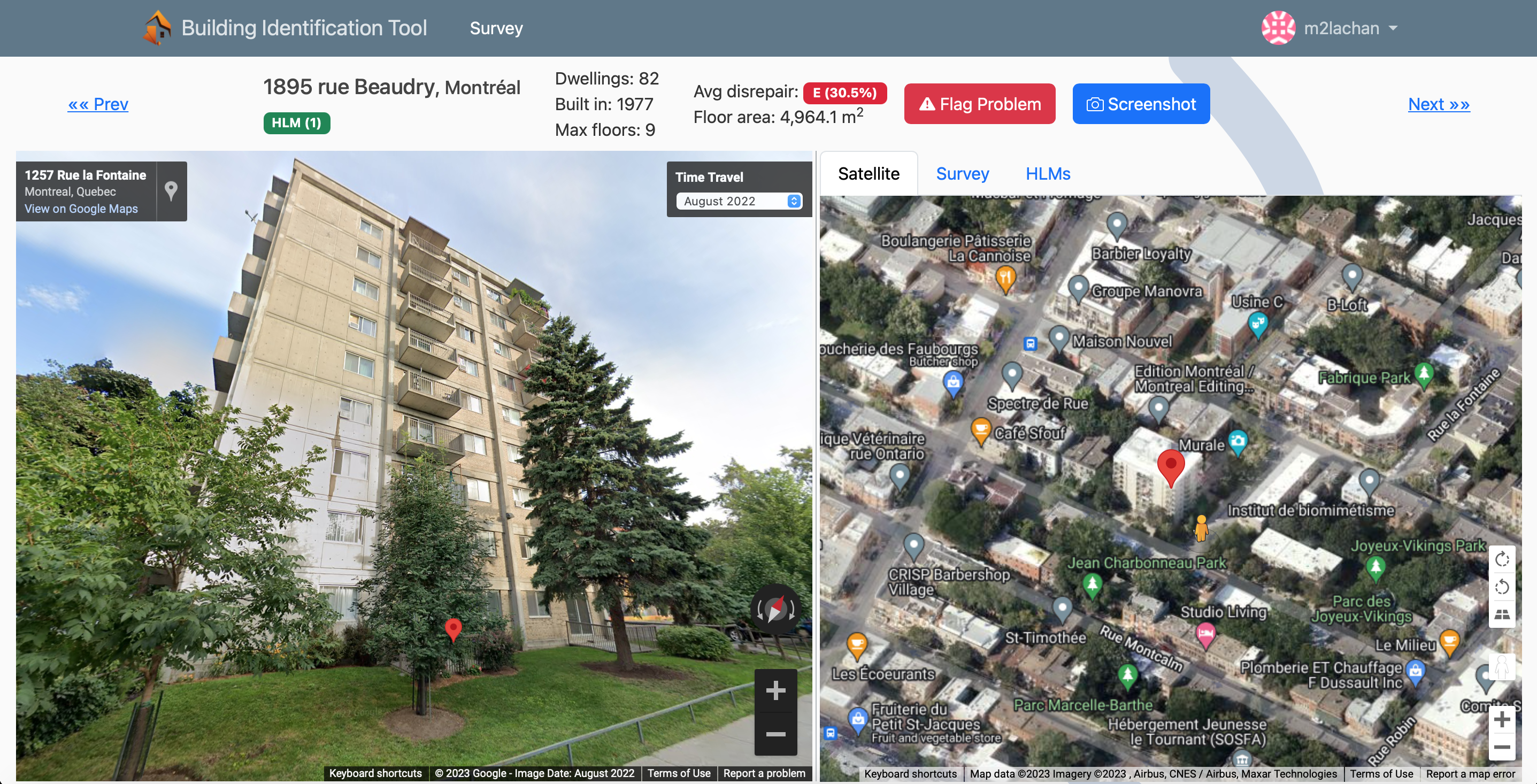Rotate satellite map counterclockwise
1537x784 pixels.
point(1502,587)
